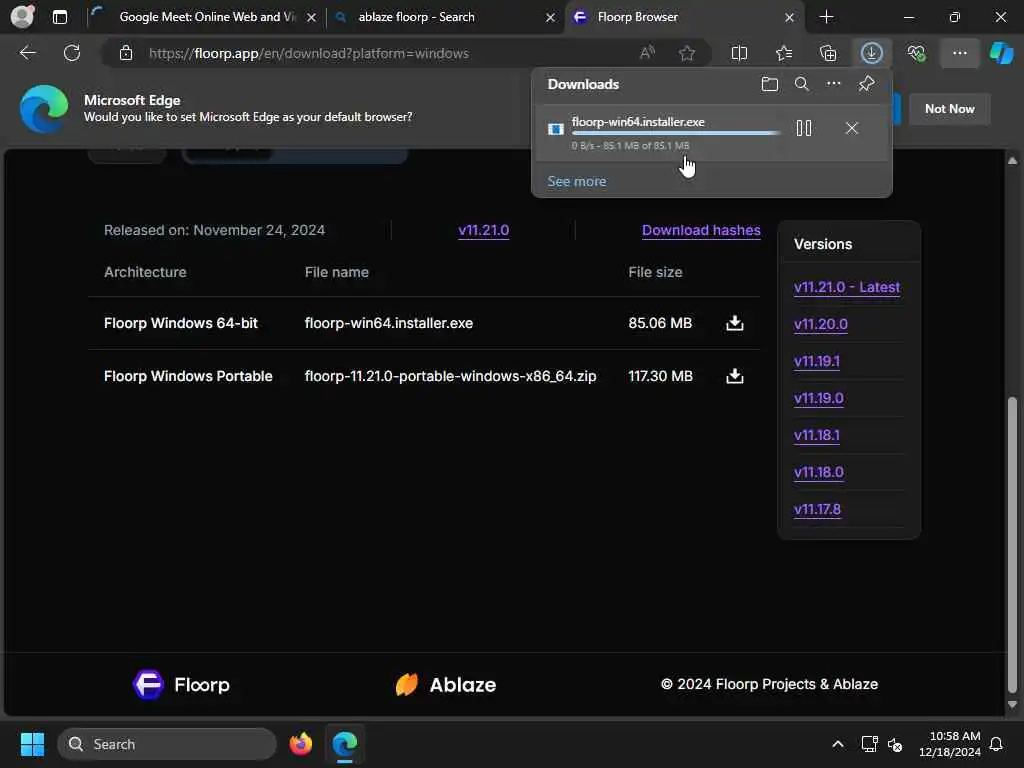Add this page to favorites star icon
The height and width of the screenshot is (768, 1024).
686,54
